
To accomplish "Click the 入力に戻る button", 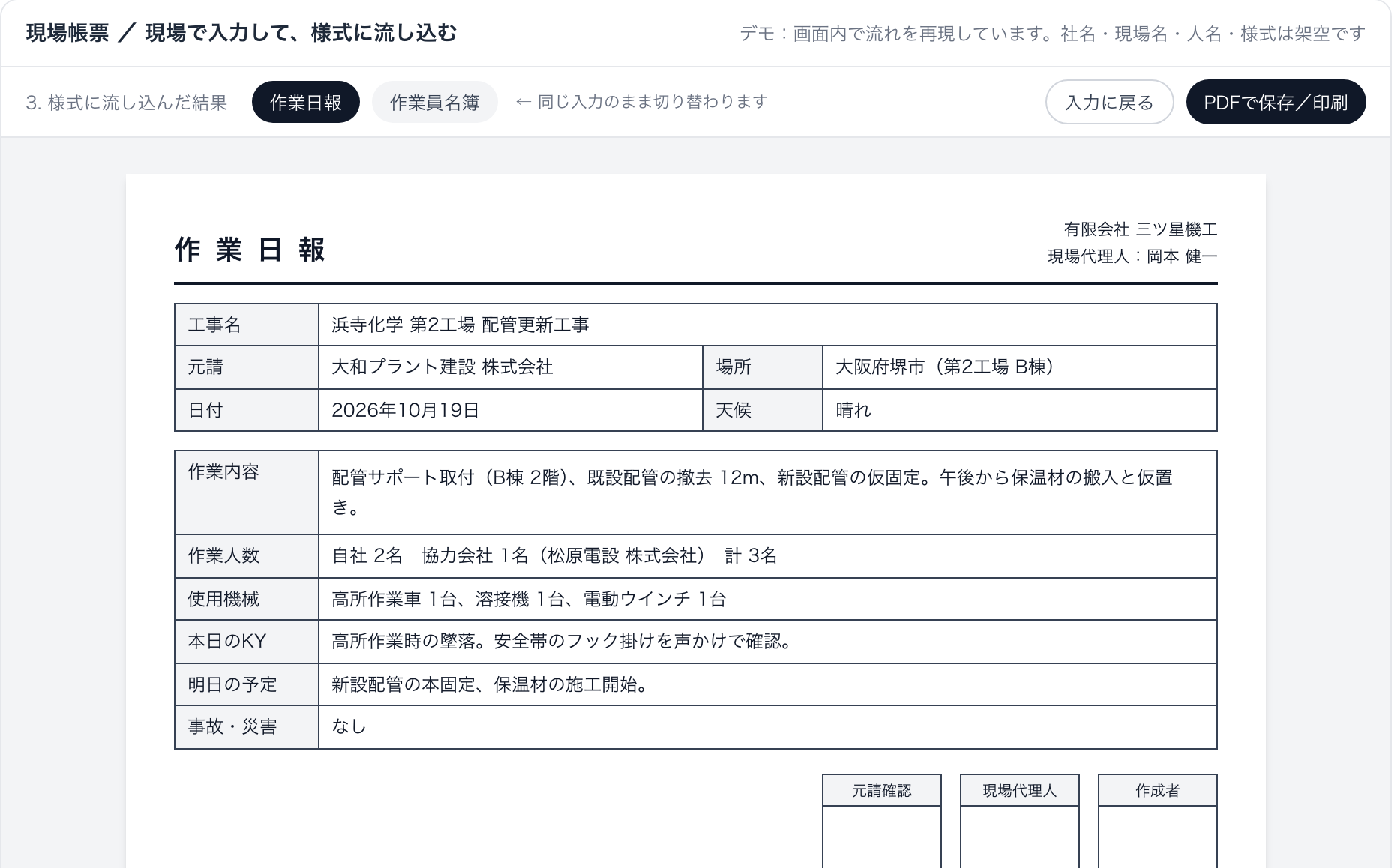I will [1109, 102].
